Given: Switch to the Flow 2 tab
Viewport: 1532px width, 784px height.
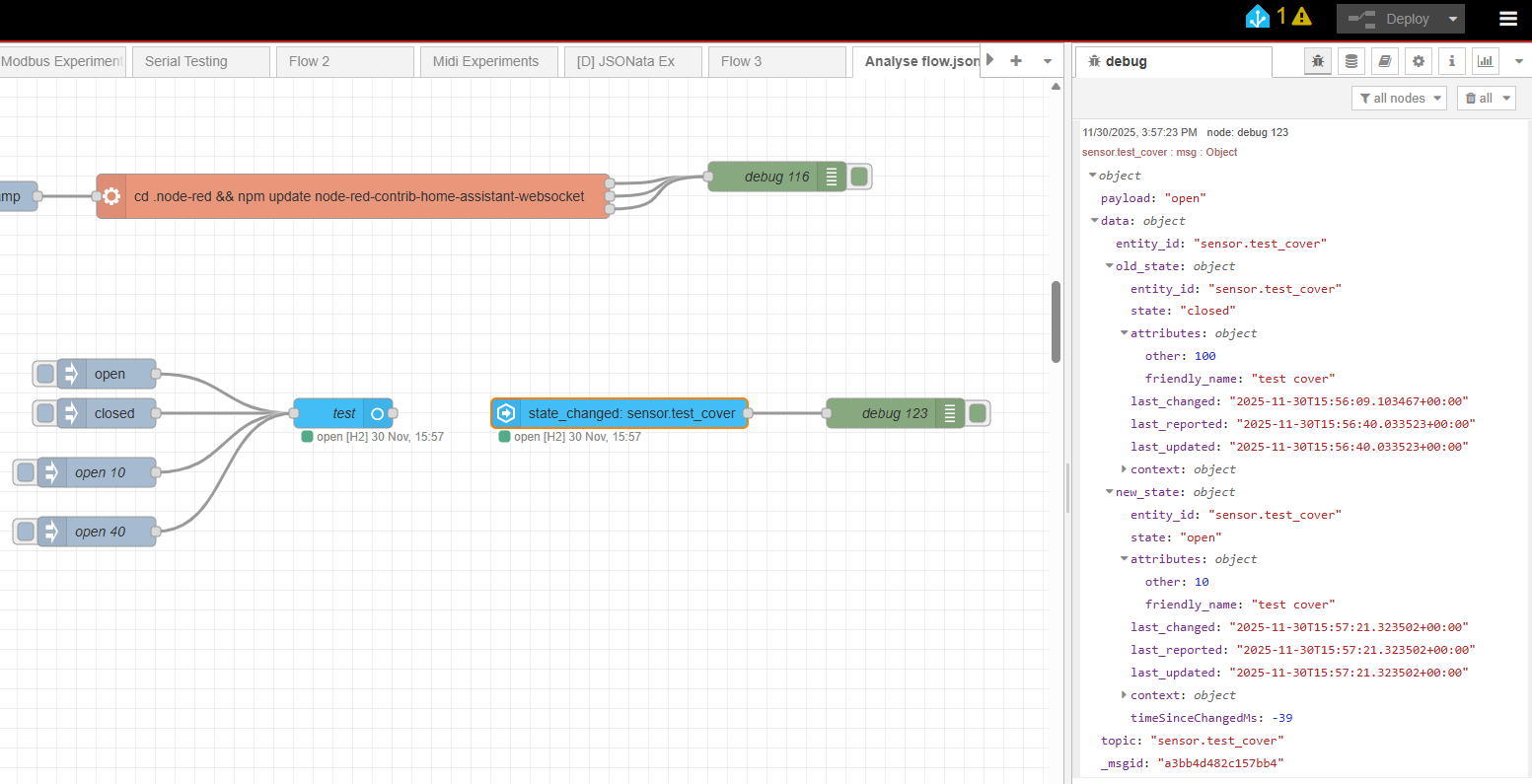Looking at the screenshot, I should coord(310,61).
